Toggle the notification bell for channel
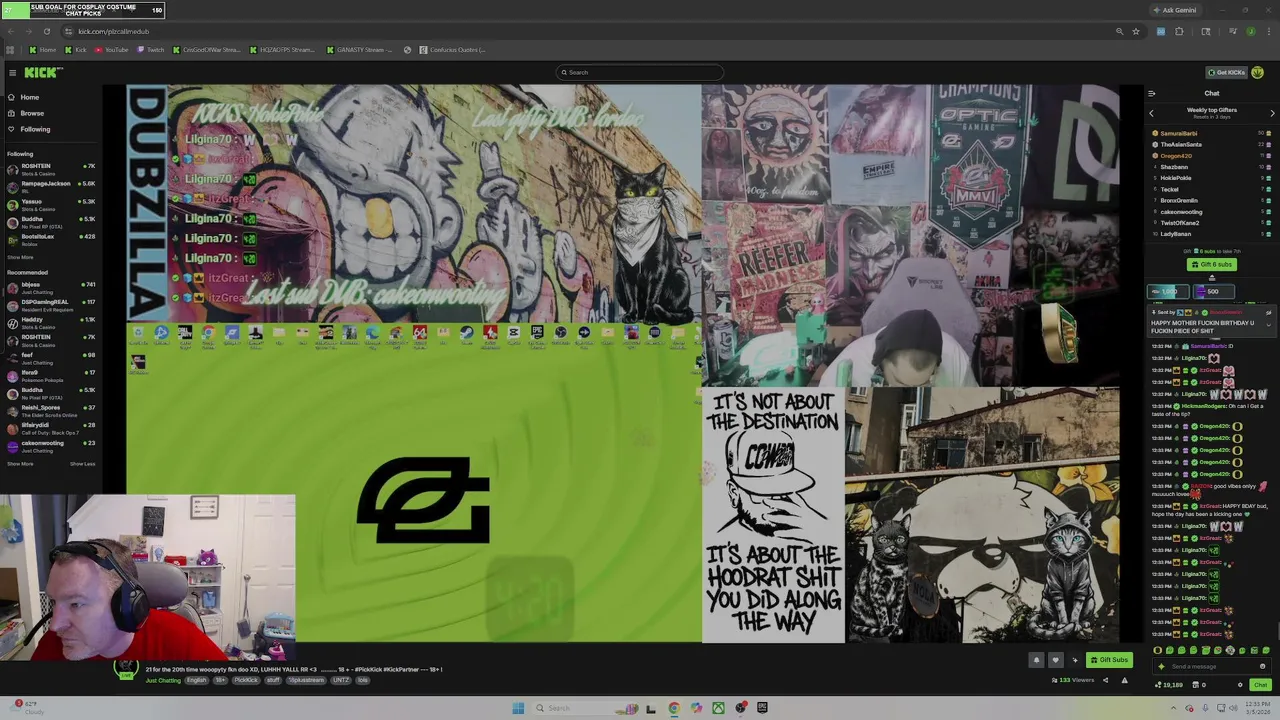 [x=1036, y=660]
